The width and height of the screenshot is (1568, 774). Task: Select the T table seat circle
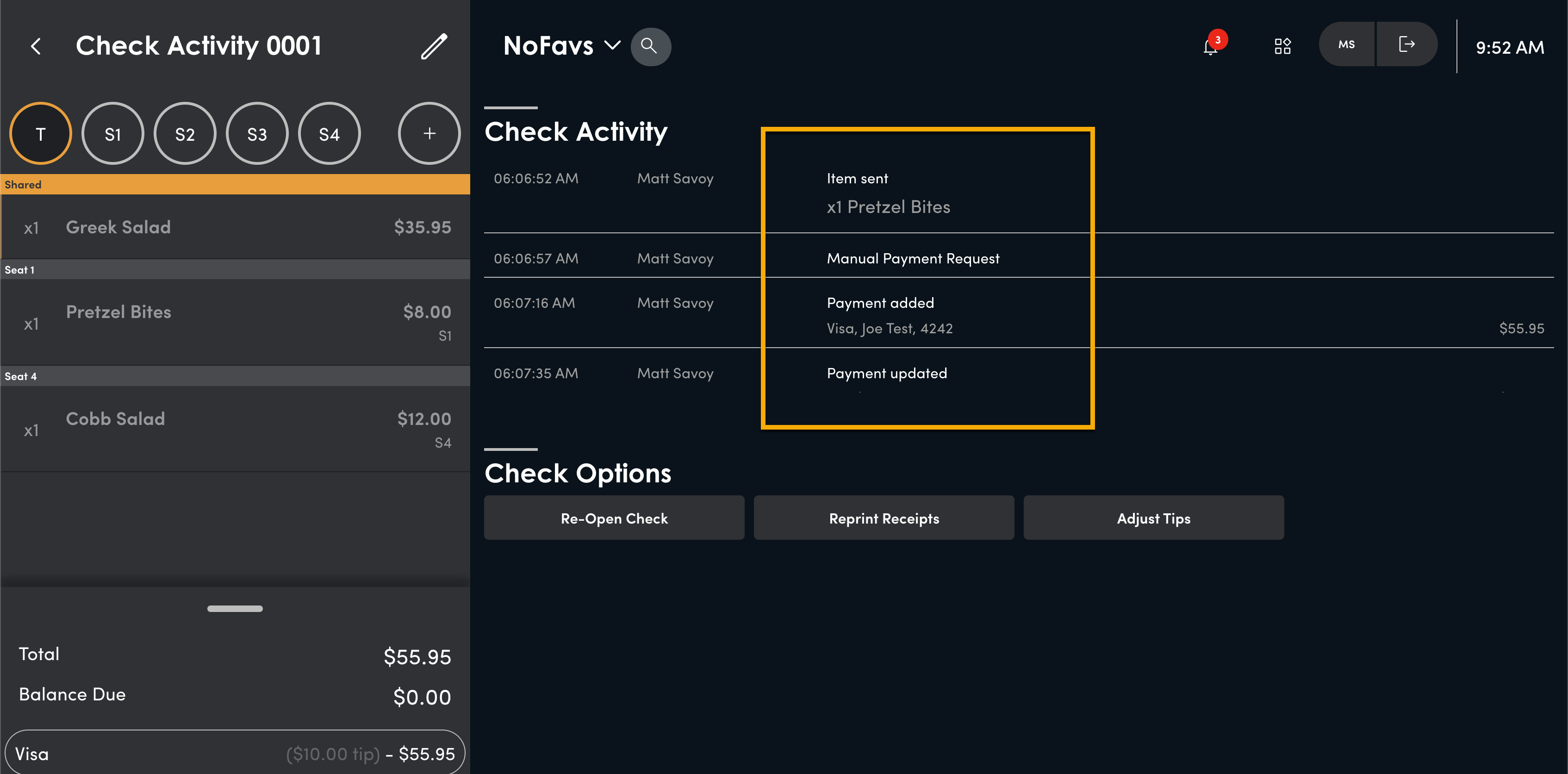click(x=41, y=133)
